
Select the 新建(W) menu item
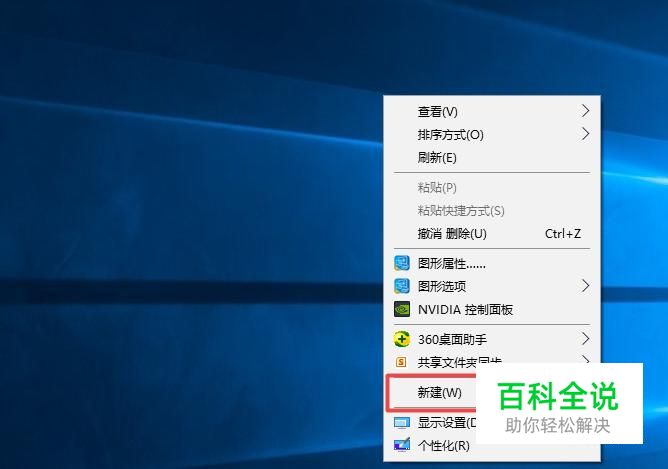pos(431,392)
